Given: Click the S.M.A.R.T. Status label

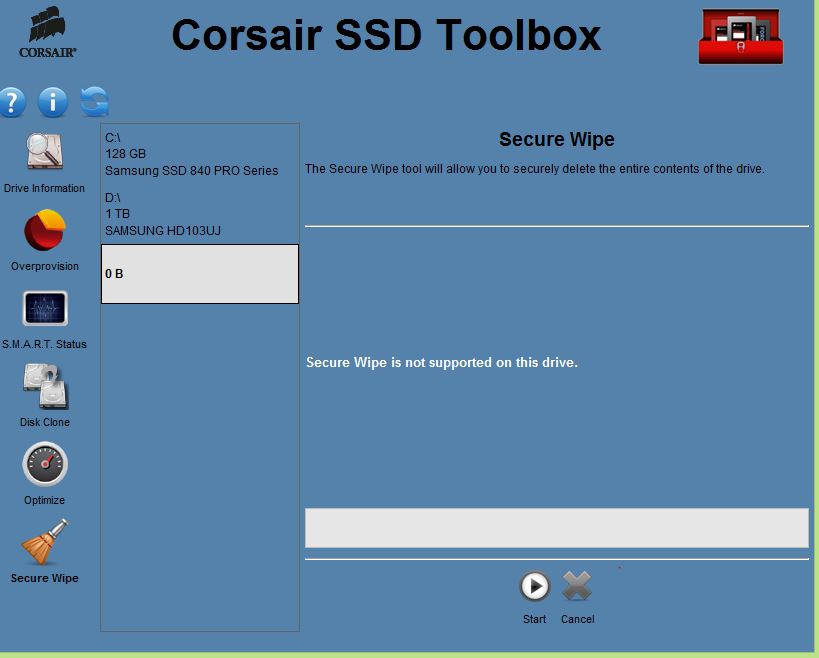Looking at the screenshot, I should click(x=44, y=344).
